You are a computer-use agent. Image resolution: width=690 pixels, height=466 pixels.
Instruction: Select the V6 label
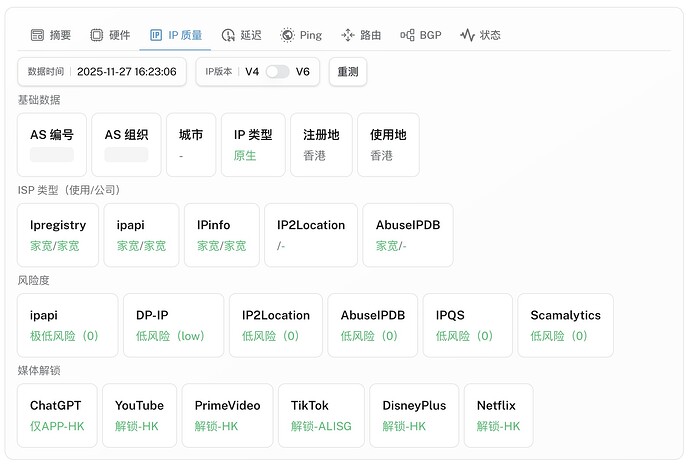(302, 71)
